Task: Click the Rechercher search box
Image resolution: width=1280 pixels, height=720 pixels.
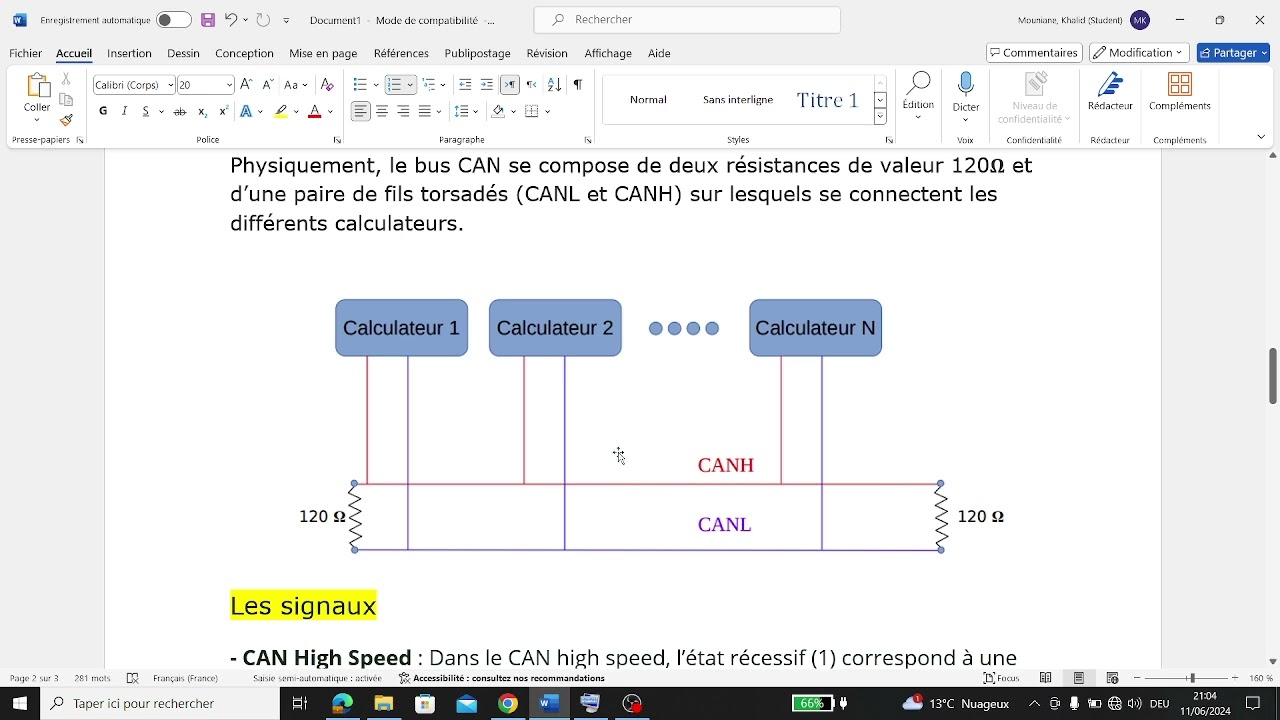Action: pos(687,20)
